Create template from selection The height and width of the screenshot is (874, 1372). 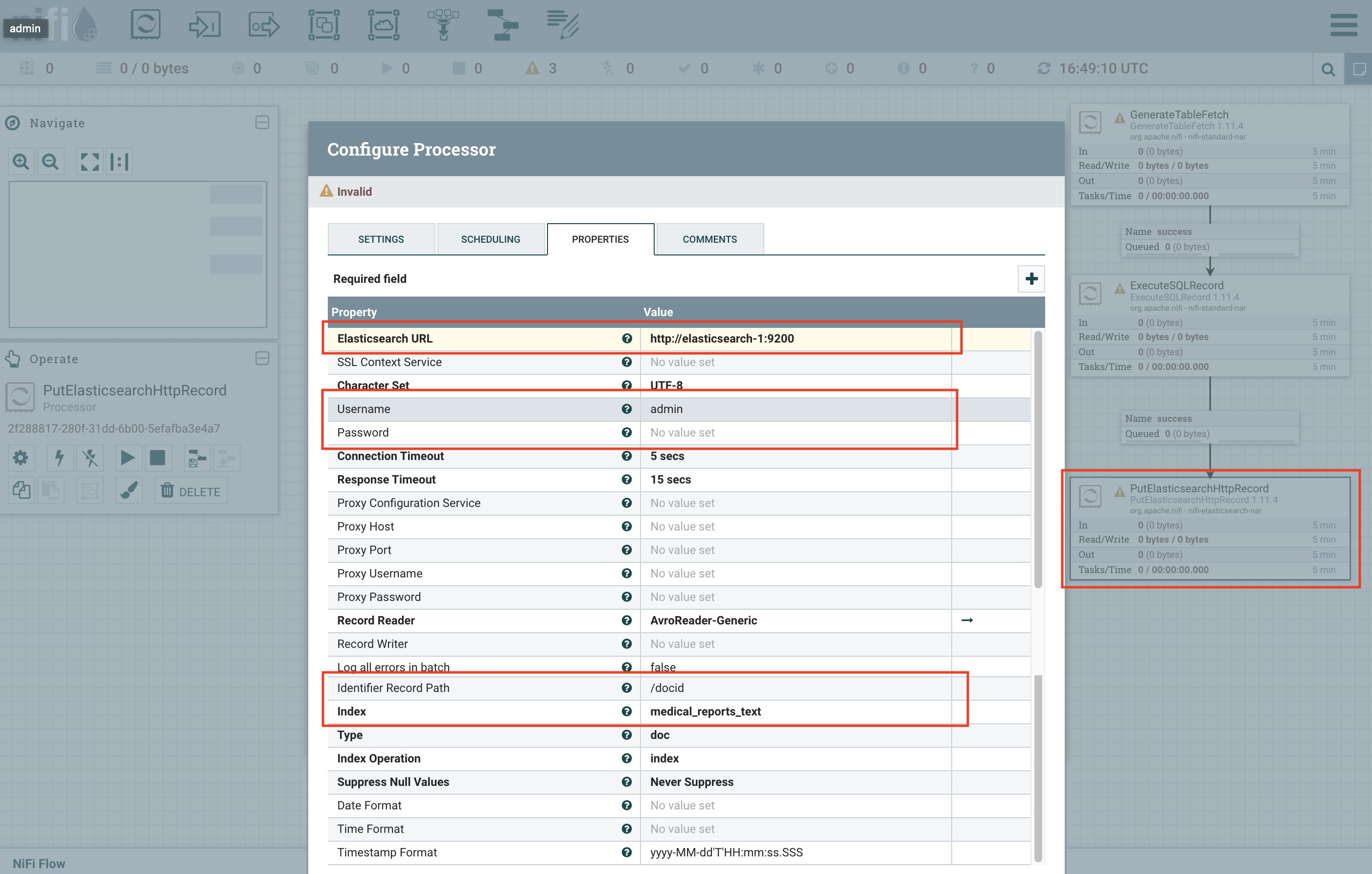(x=197, y=458)
